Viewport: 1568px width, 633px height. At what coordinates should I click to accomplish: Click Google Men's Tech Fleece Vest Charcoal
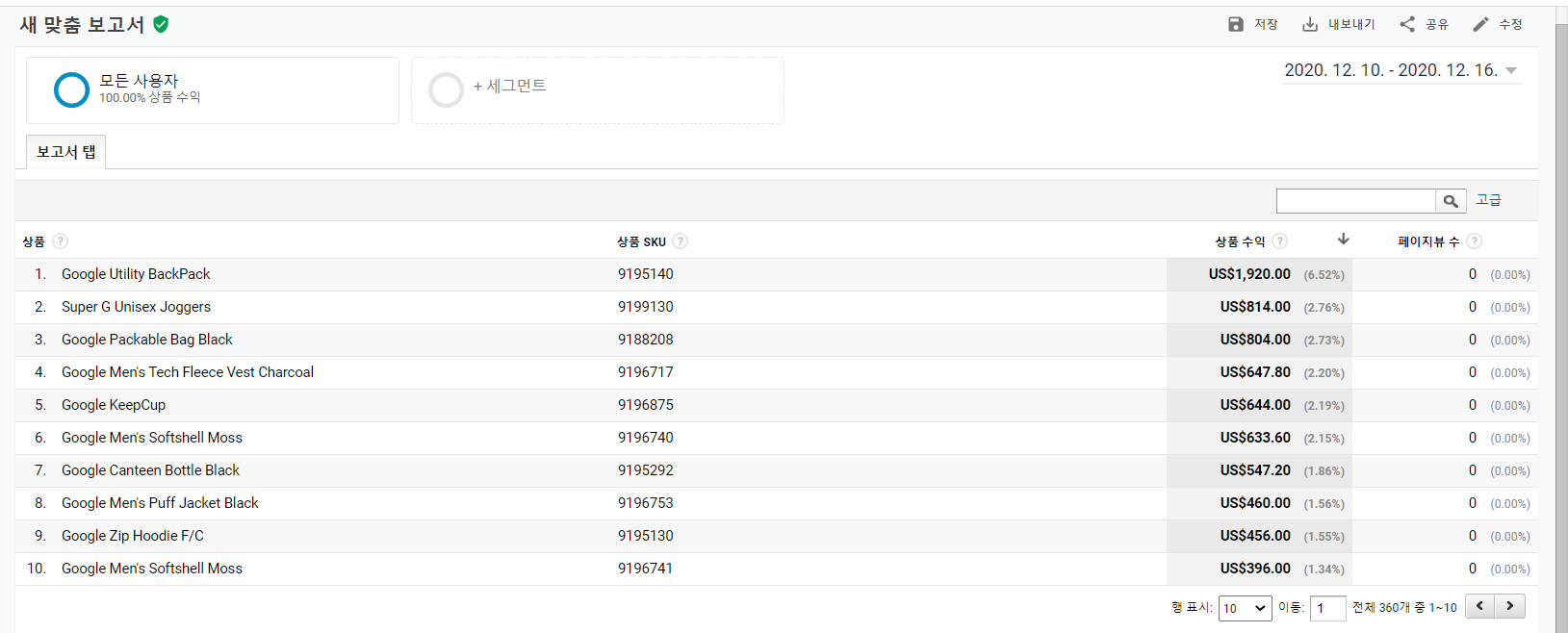click(x=188, y=372)
